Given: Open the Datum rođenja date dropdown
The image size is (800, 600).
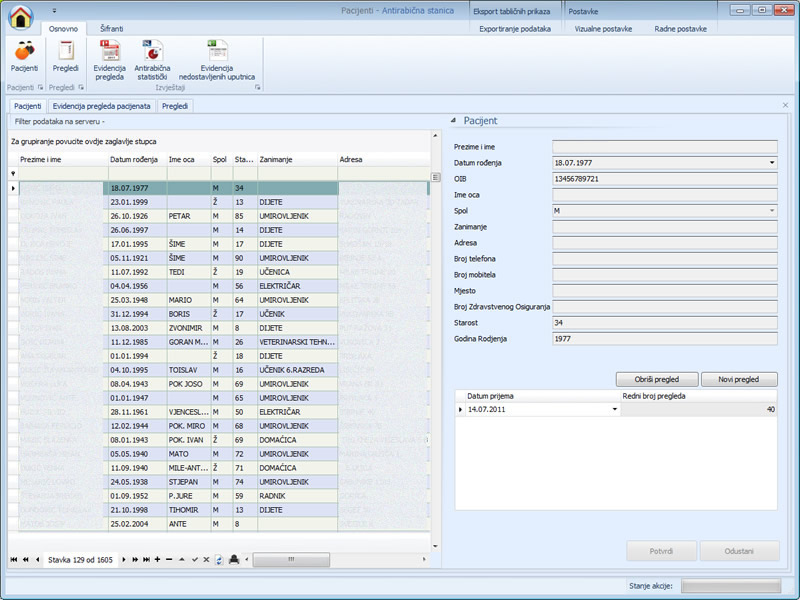Looking at the screenshot, I should click(772, 163).
